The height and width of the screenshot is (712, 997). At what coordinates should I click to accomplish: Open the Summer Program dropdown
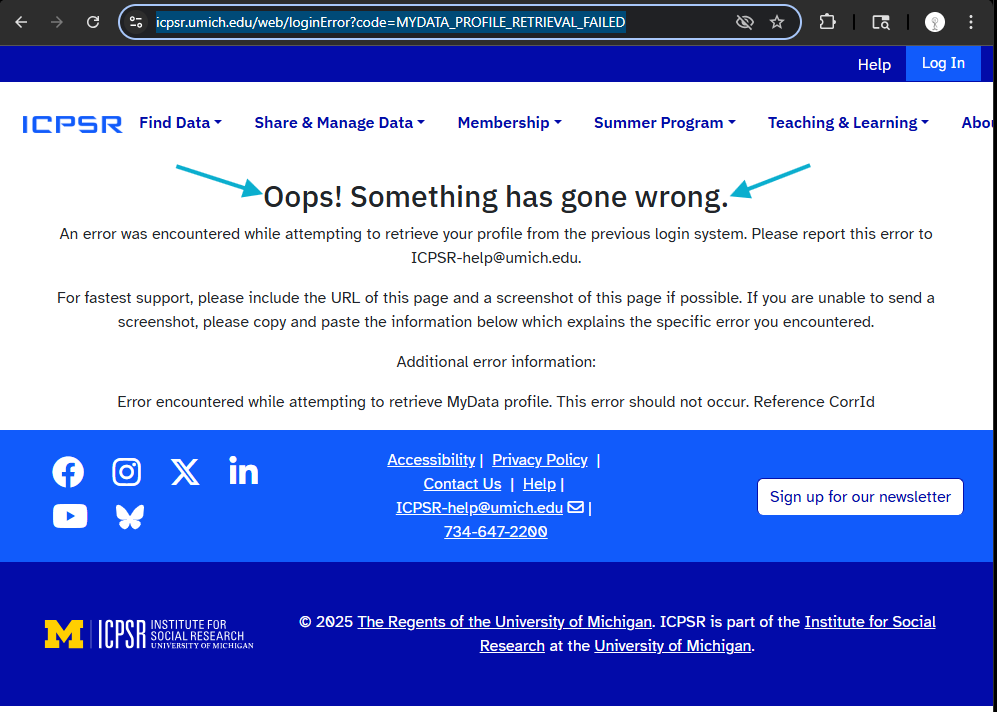pyautogui.click(x=664, y=123)
